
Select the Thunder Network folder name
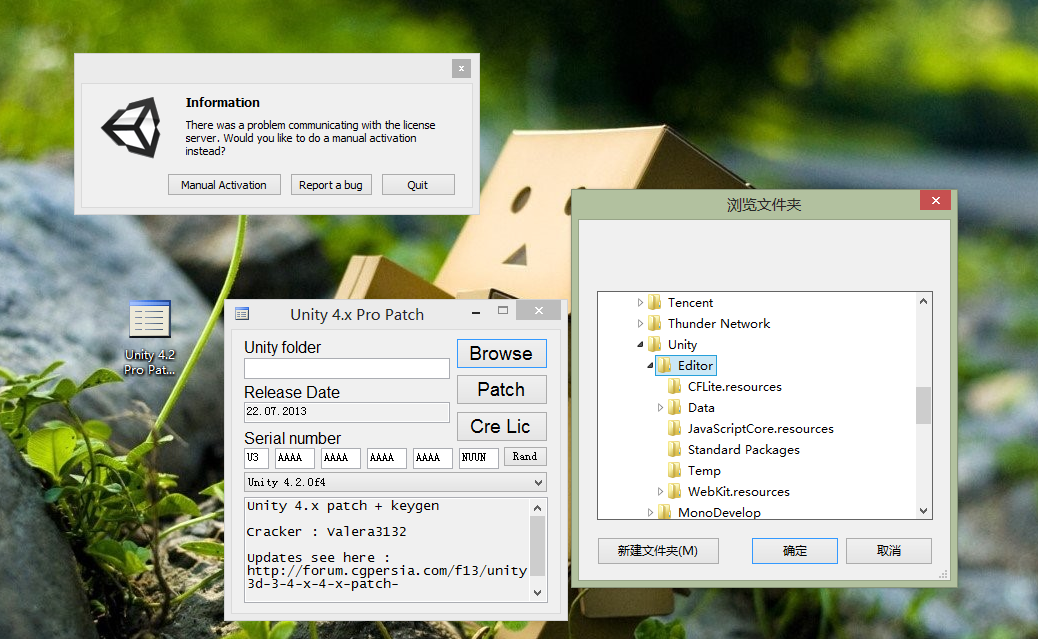click(719, 324)
